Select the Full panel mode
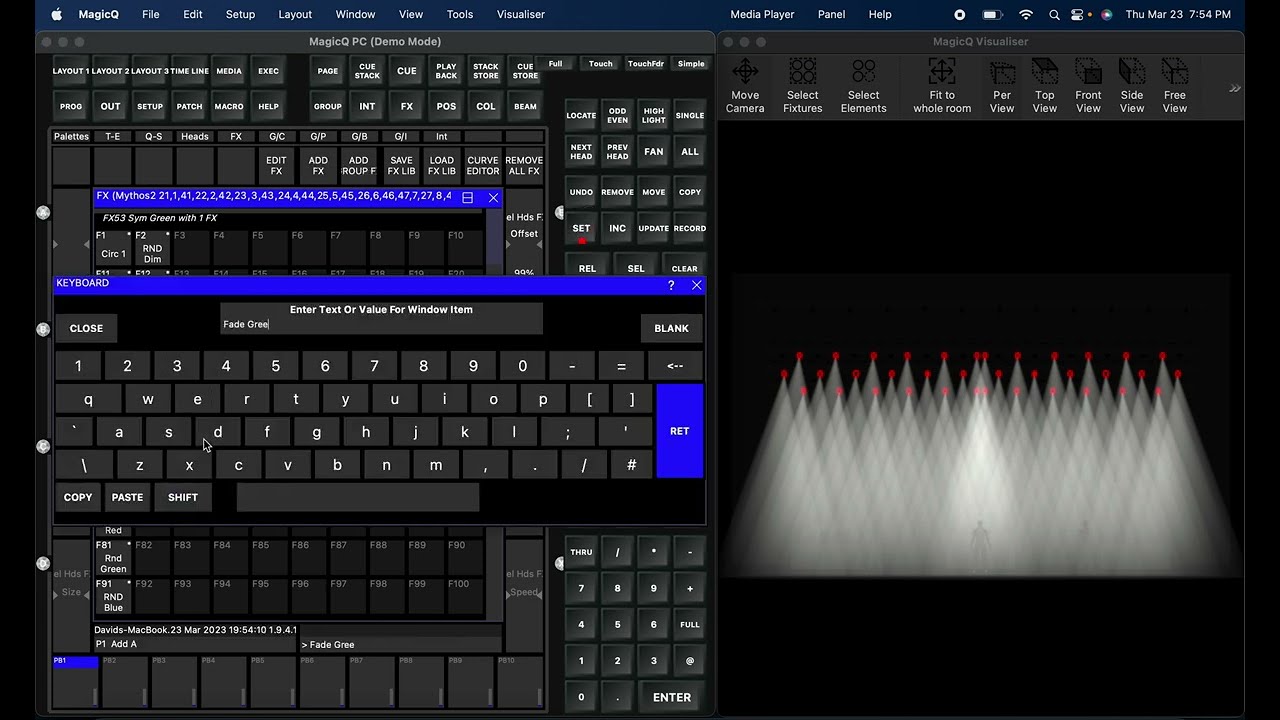Screen dimensions: 1280x720 555,64
